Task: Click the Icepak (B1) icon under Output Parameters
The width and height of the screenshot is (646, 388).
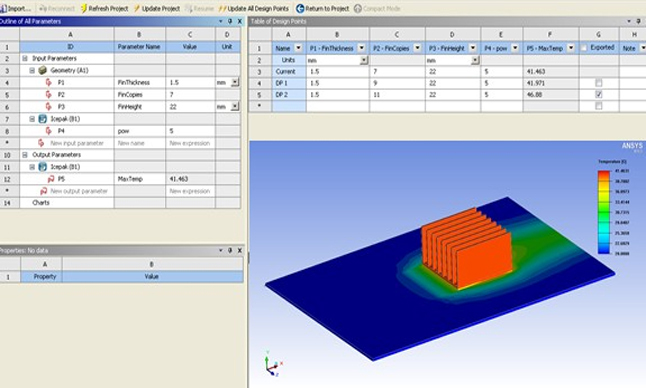Action: 42,167
